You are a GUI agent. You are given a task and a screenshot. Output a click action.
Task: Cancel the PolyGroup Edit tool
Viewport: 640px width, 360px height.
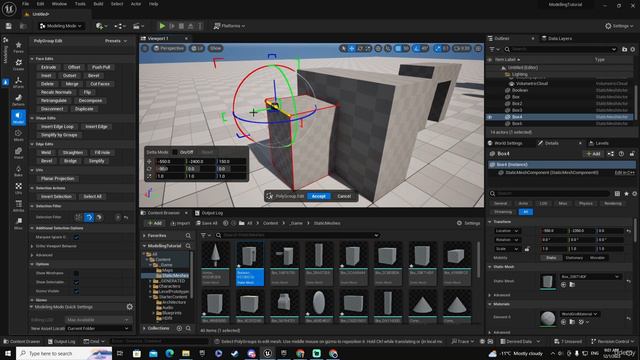[344, 196]
